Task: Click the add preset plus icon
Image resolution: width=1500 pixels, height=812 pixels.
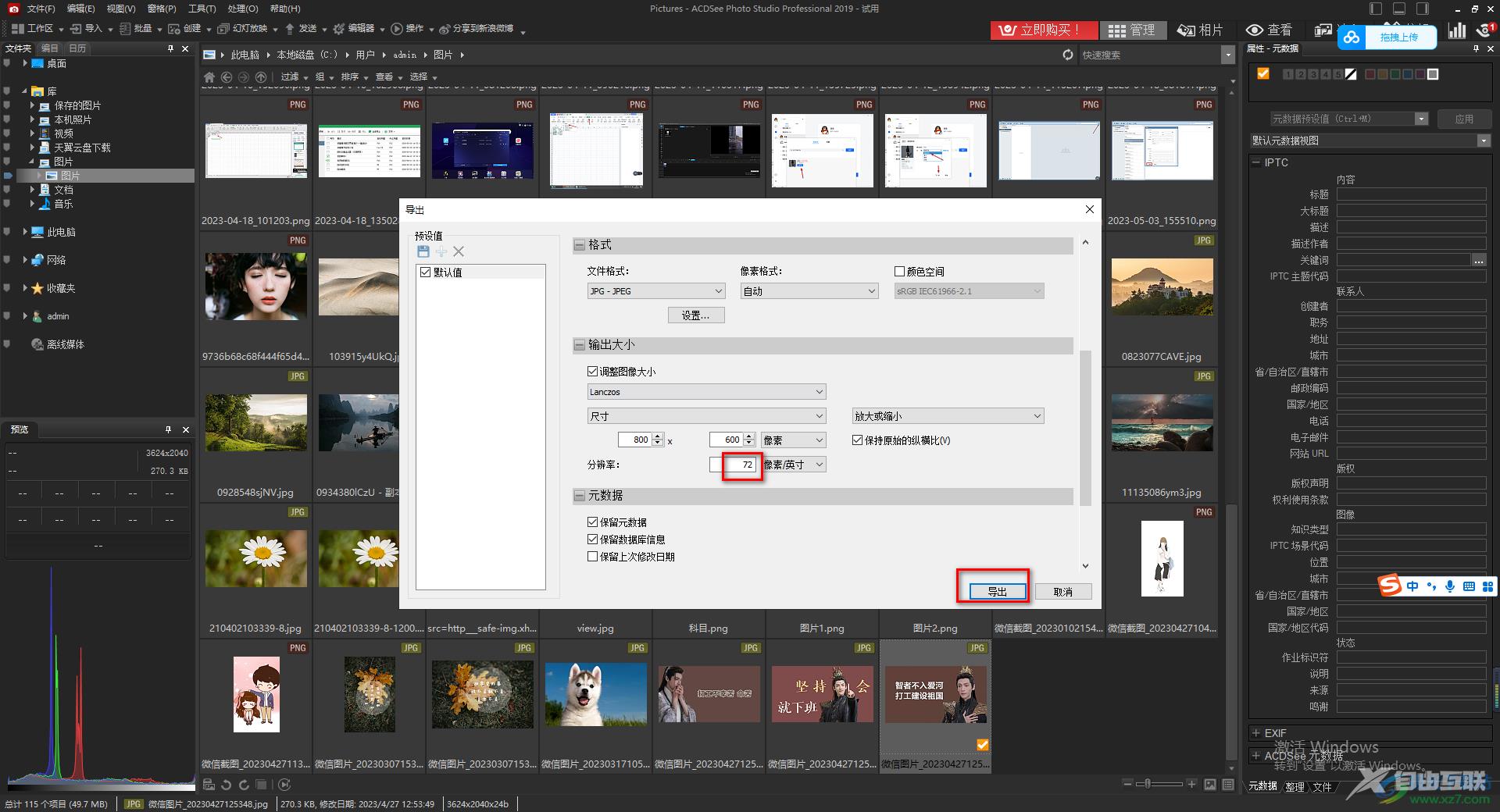Action: click(441, 251)
